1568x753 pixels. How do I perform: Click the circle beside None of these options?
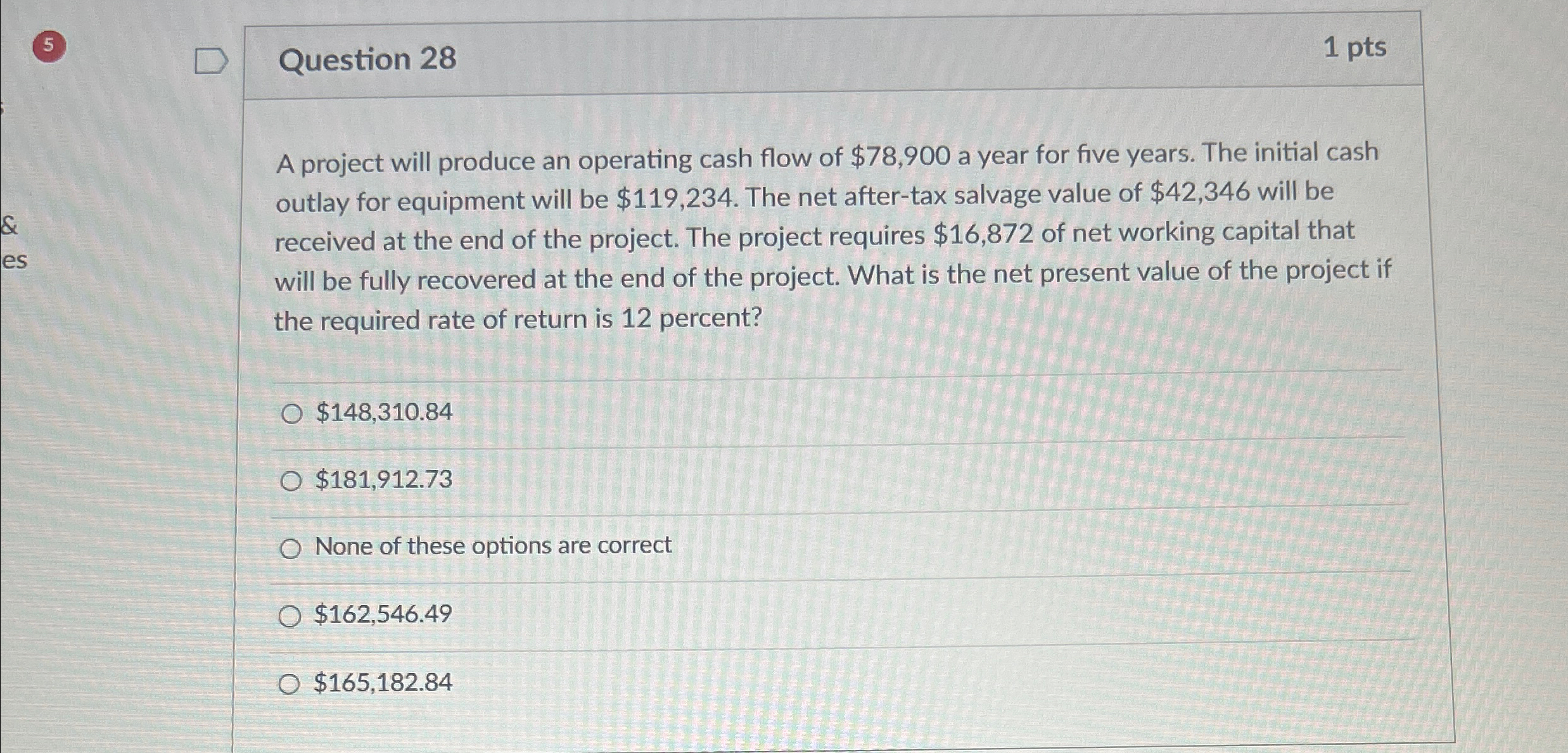293,548
